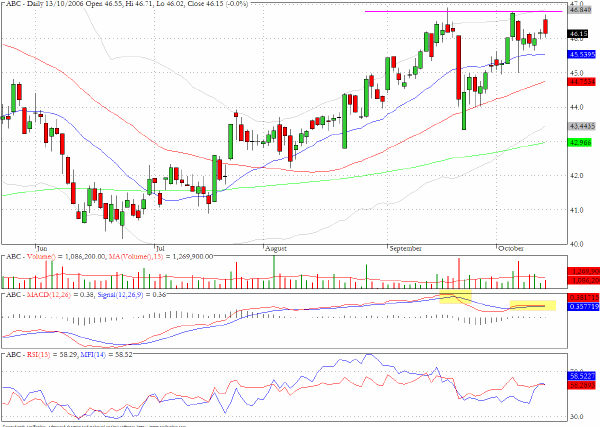Select the red 1,086,200 volume value label

tap(584, 280)
